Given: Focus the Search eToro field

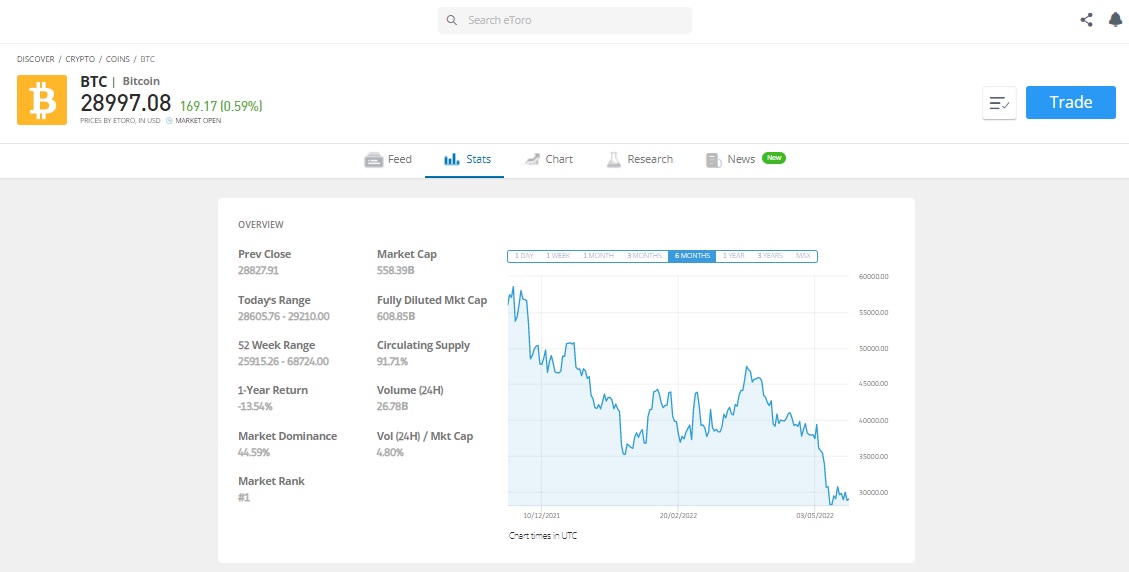Looking at the screenshot, I should click(564, 20).
